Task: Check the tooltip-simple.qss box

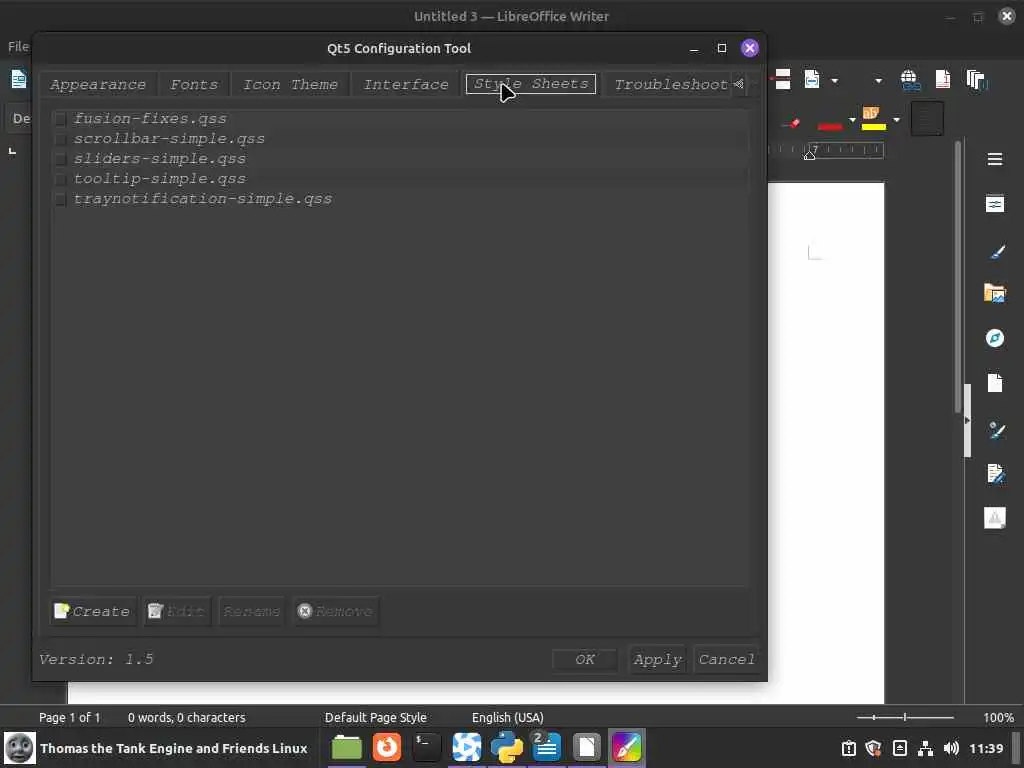Action: (x=60, y=179)
